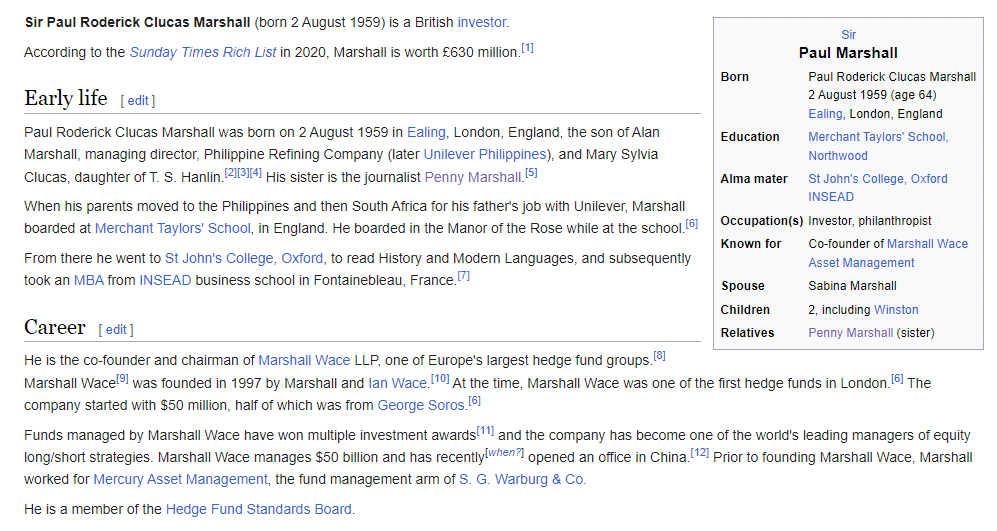Jump to citation [3] after Hanlin
997x531 pixels.
pos(243,172)
